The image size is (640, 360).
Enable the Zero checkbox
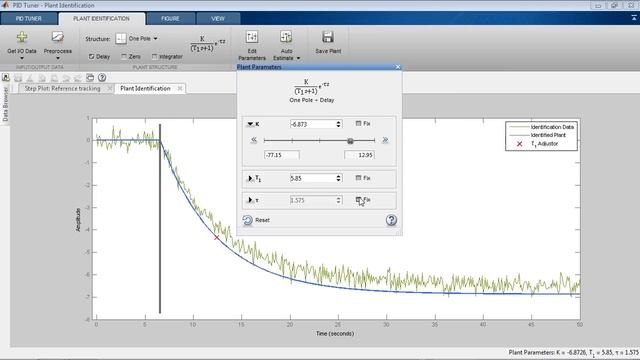click(x=124, y=56)
